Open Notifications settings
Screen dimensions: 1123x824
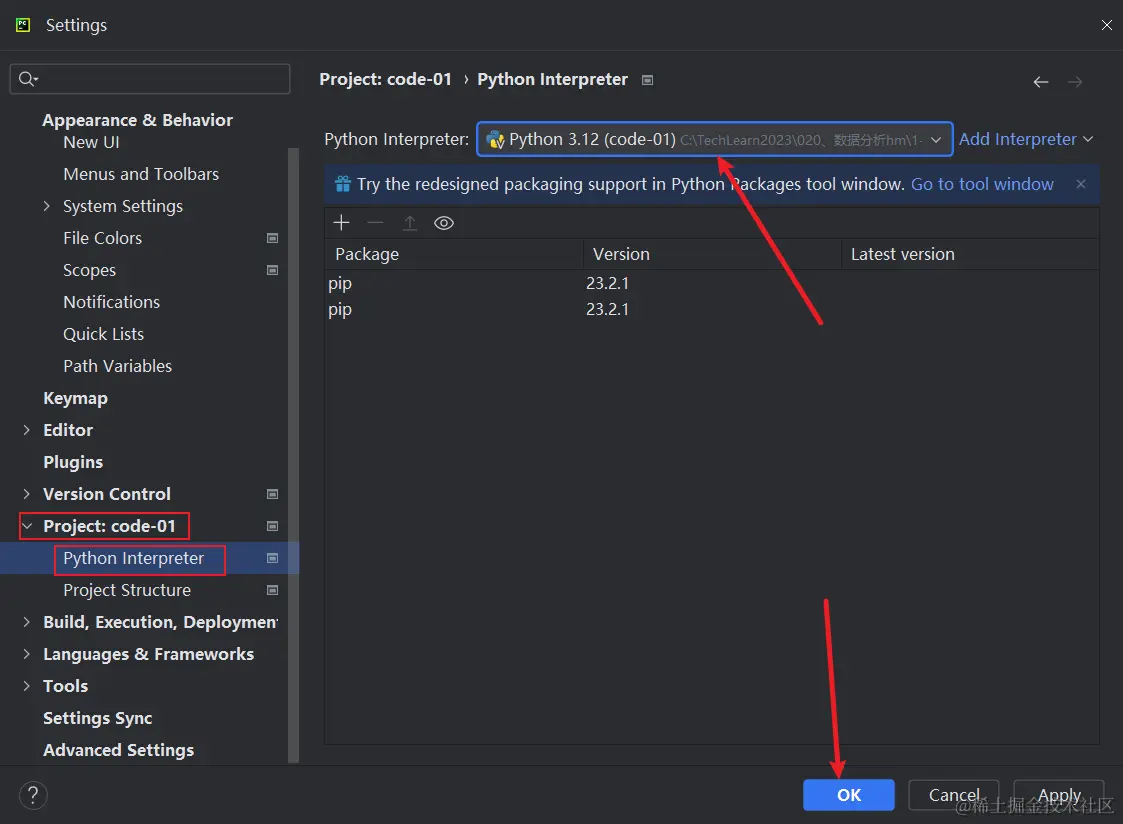pyautogui.click(x=112, y=302)
